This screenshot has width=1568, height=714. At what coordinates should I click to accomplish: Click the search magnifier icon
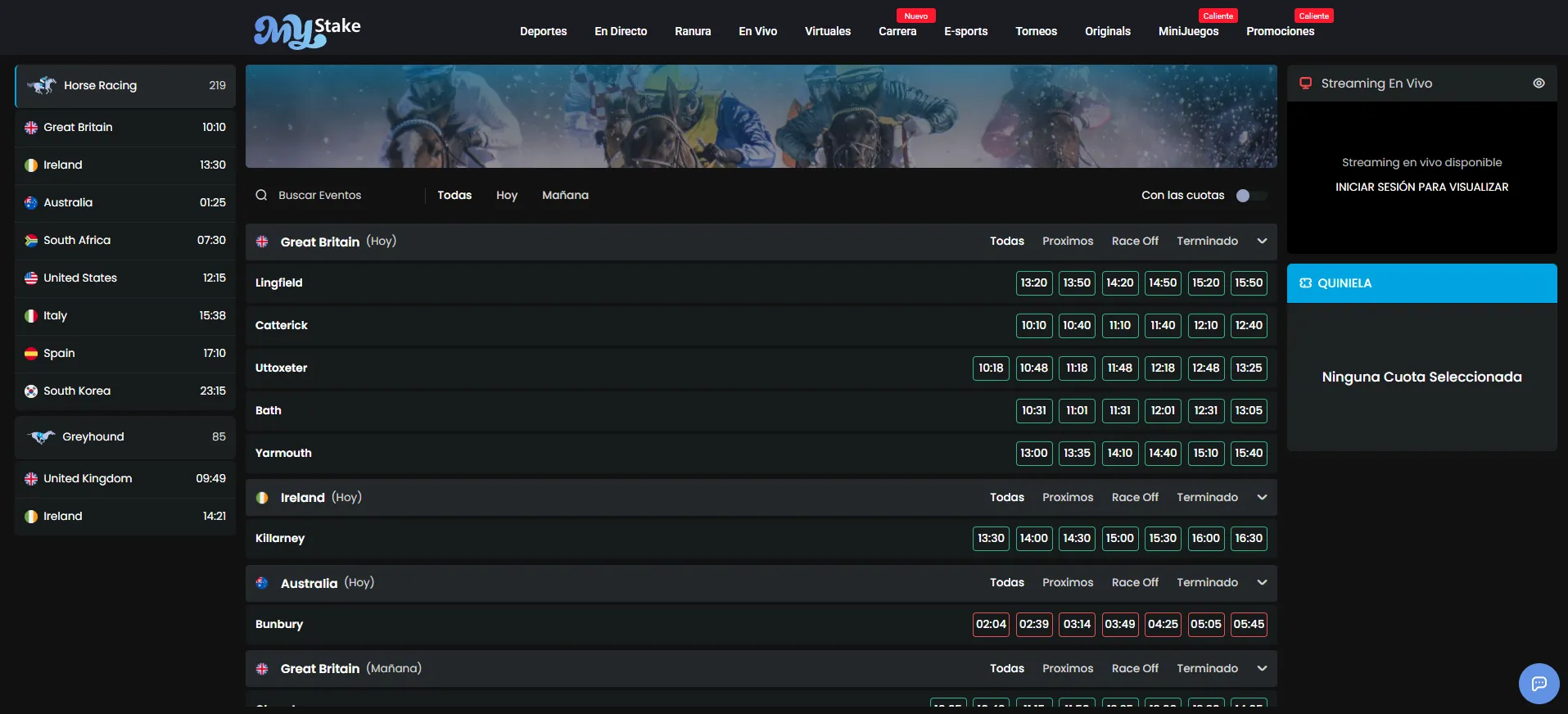click(x=261, y=195)
